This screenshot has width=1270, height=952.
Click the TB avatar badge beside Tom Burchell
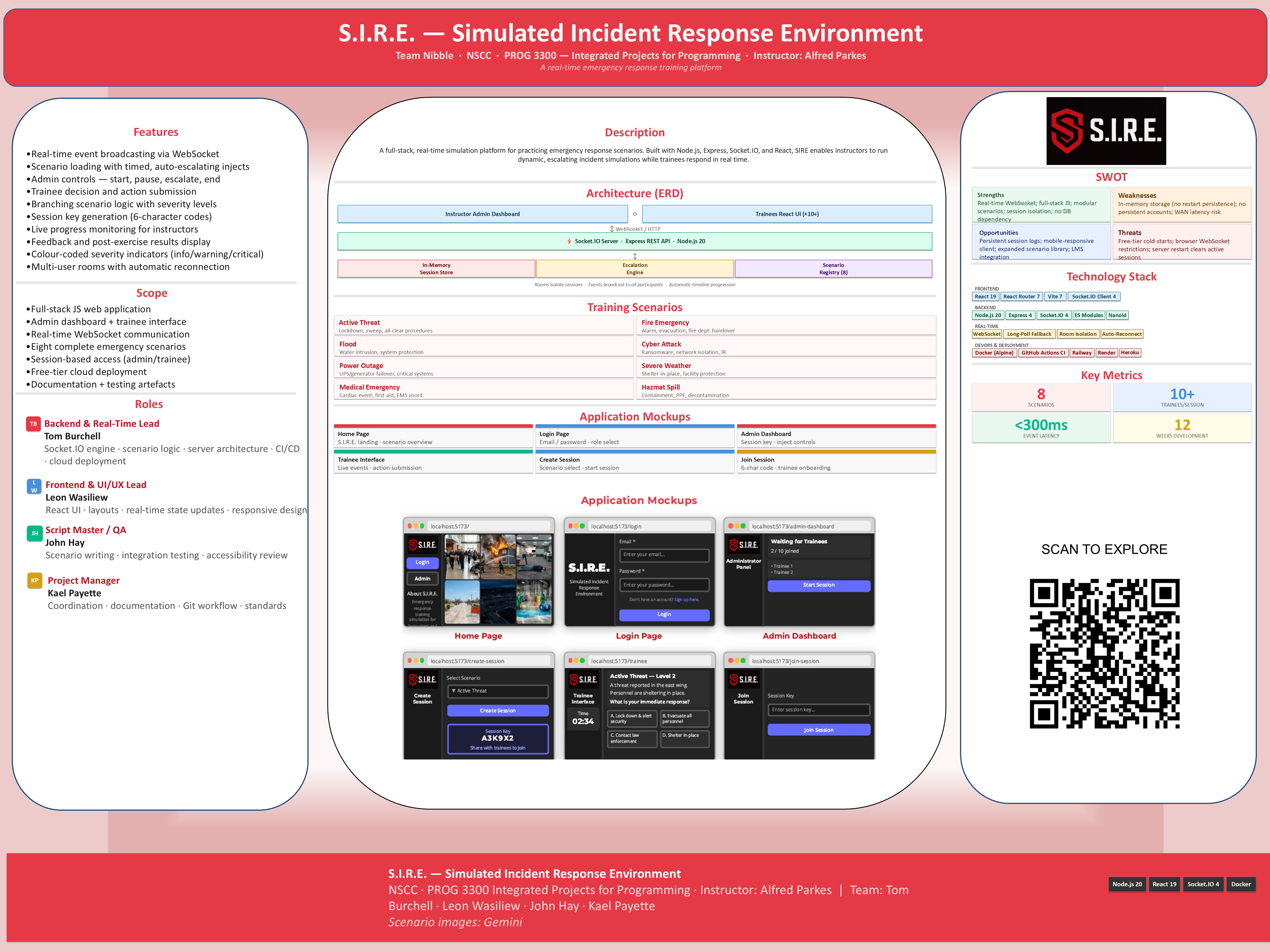[33, 423]
